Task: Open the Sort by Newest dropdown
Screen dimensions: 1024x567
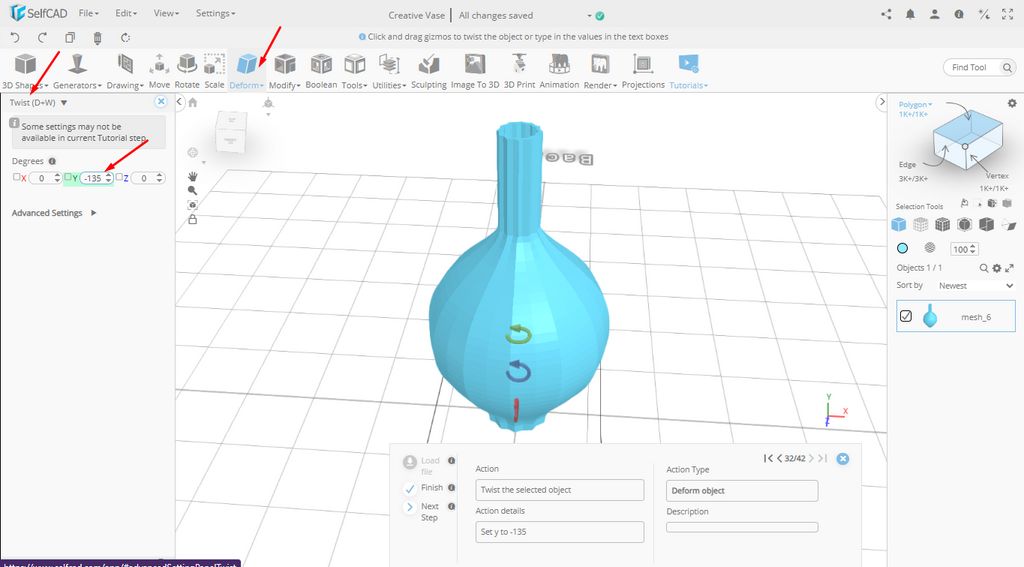Action: [975, 285]
